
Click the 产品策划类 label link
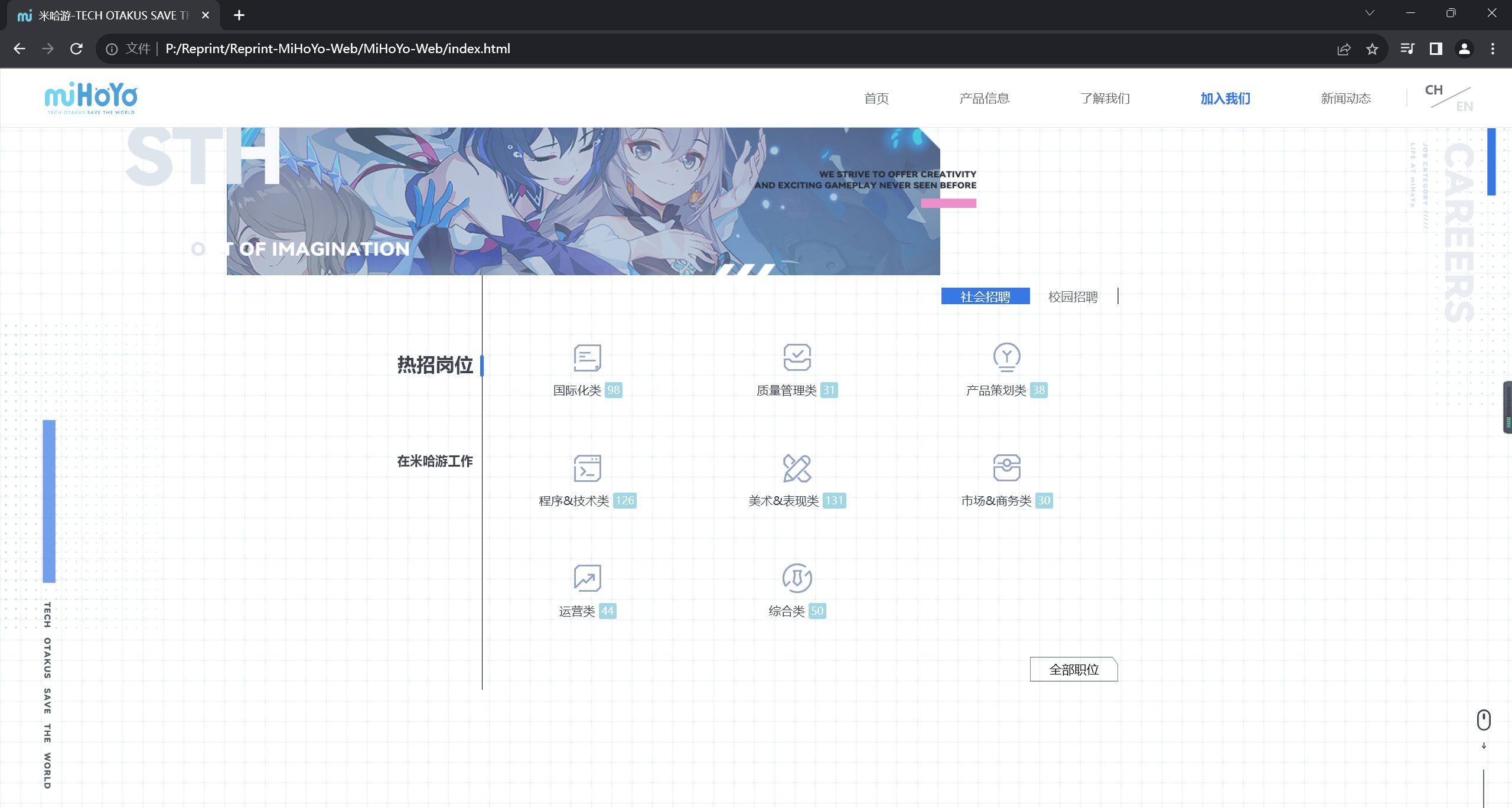coord(996,390)
